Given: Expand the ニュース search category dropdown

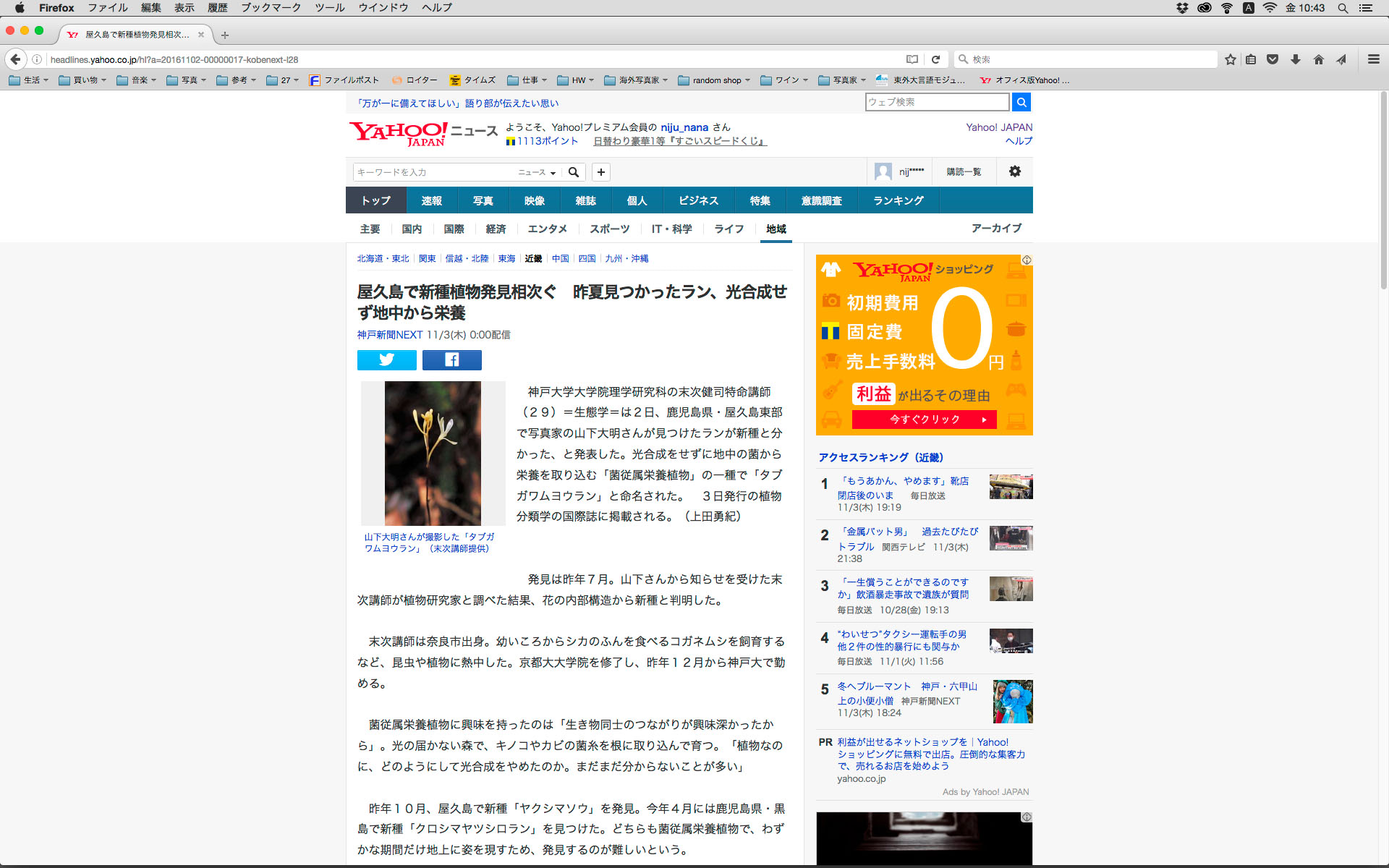Looking at the screenshot, I should (x=537, y=172).
